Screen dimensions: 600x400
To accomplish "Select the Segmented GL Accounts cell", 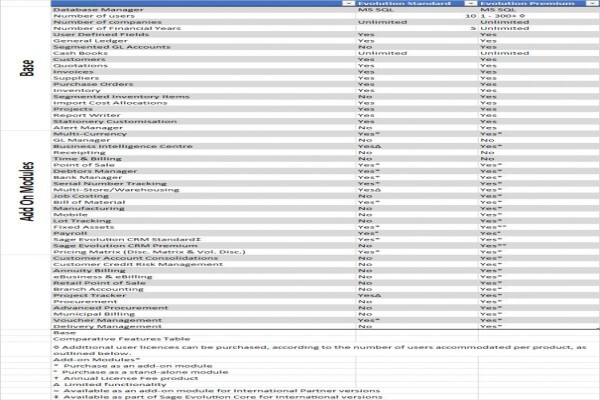I will [203, 47].
